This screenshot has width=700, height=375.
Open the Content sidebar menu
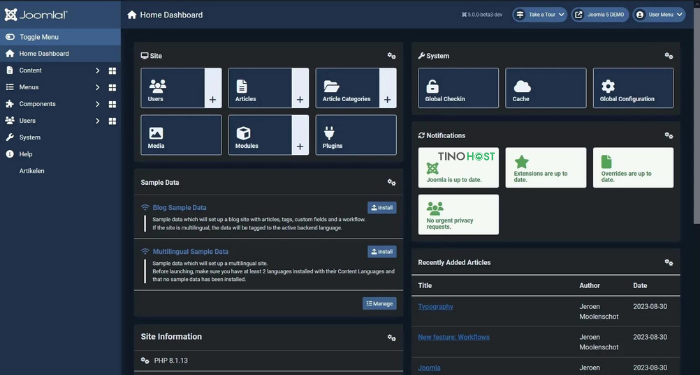coord(30,71)
